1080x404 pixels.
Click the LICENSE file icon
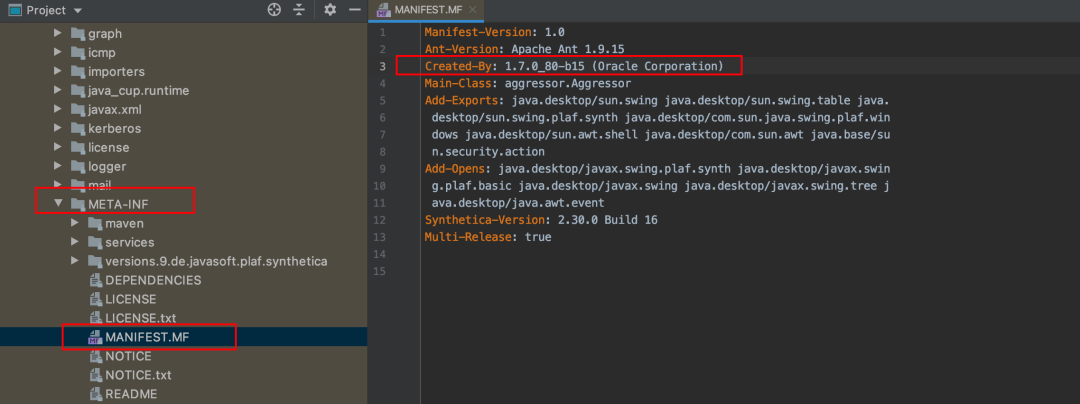click(95, 299)
